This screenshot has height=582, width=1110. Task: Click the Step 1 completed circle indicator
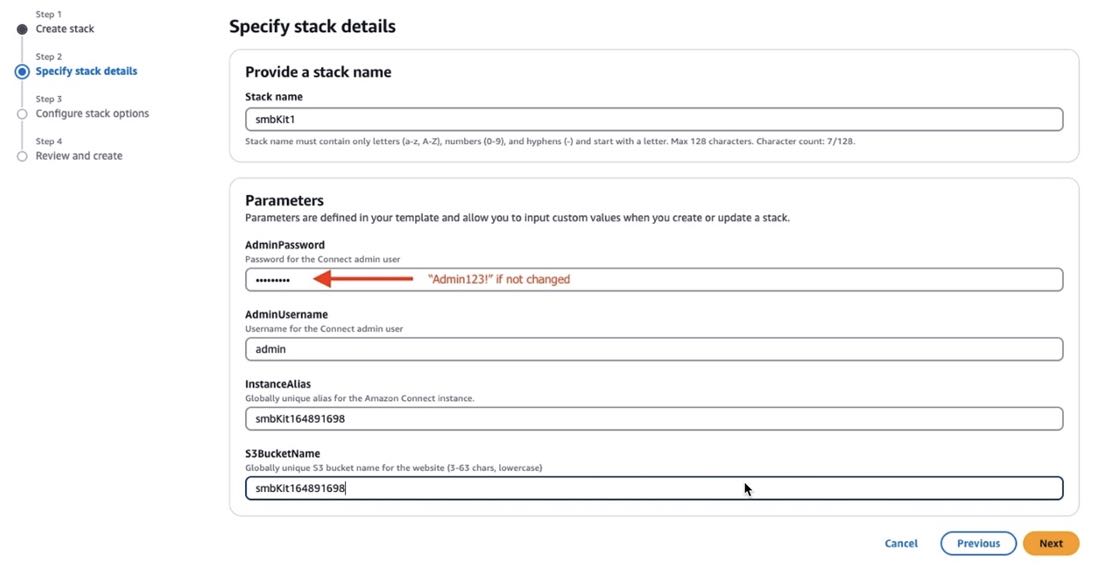[x=22, y=29]
